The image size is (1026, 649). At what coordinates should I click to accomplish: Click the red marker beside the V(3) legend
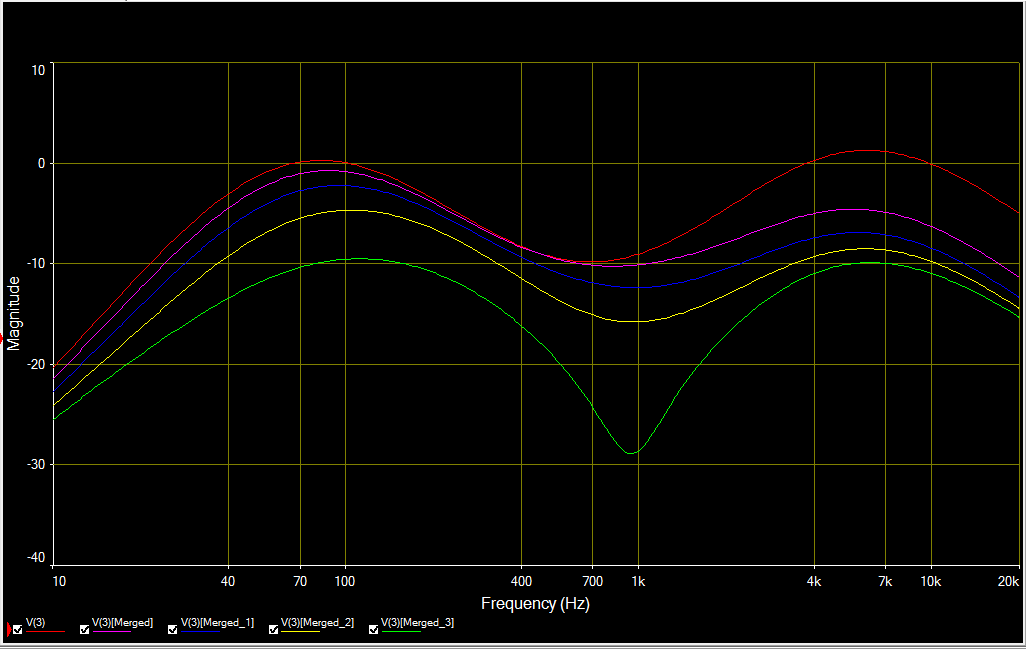(9, 629)
